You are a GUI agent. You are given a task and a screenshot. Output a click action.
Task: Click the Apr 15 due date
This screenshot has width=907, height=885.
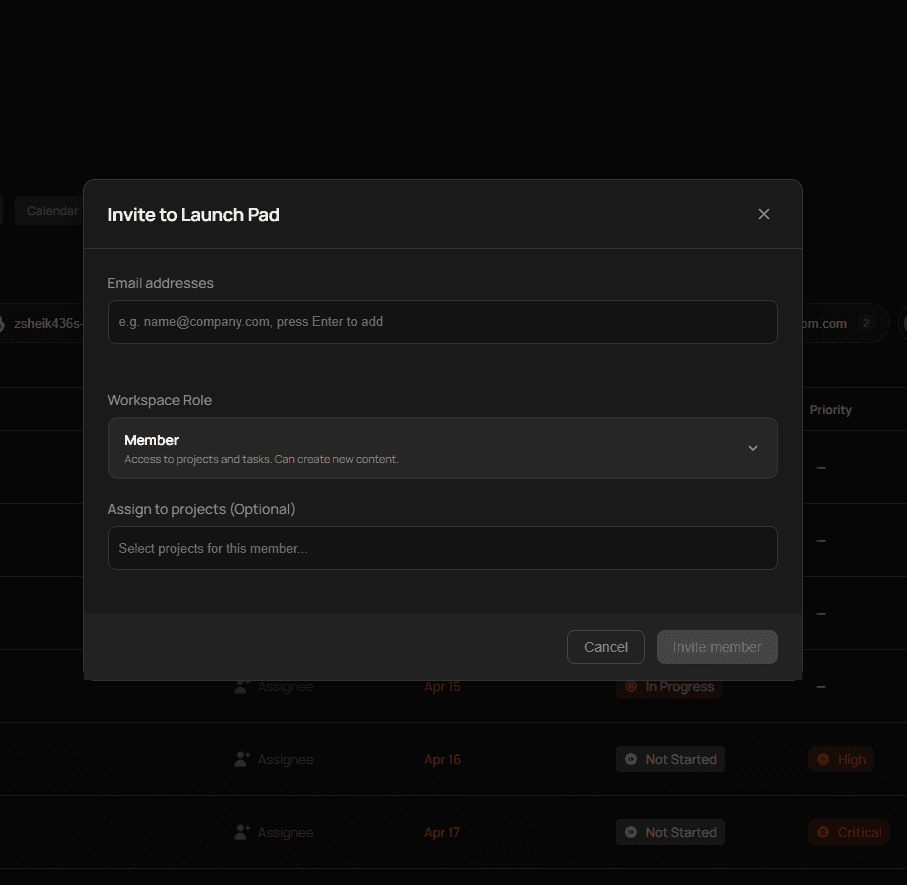point(443,687)
